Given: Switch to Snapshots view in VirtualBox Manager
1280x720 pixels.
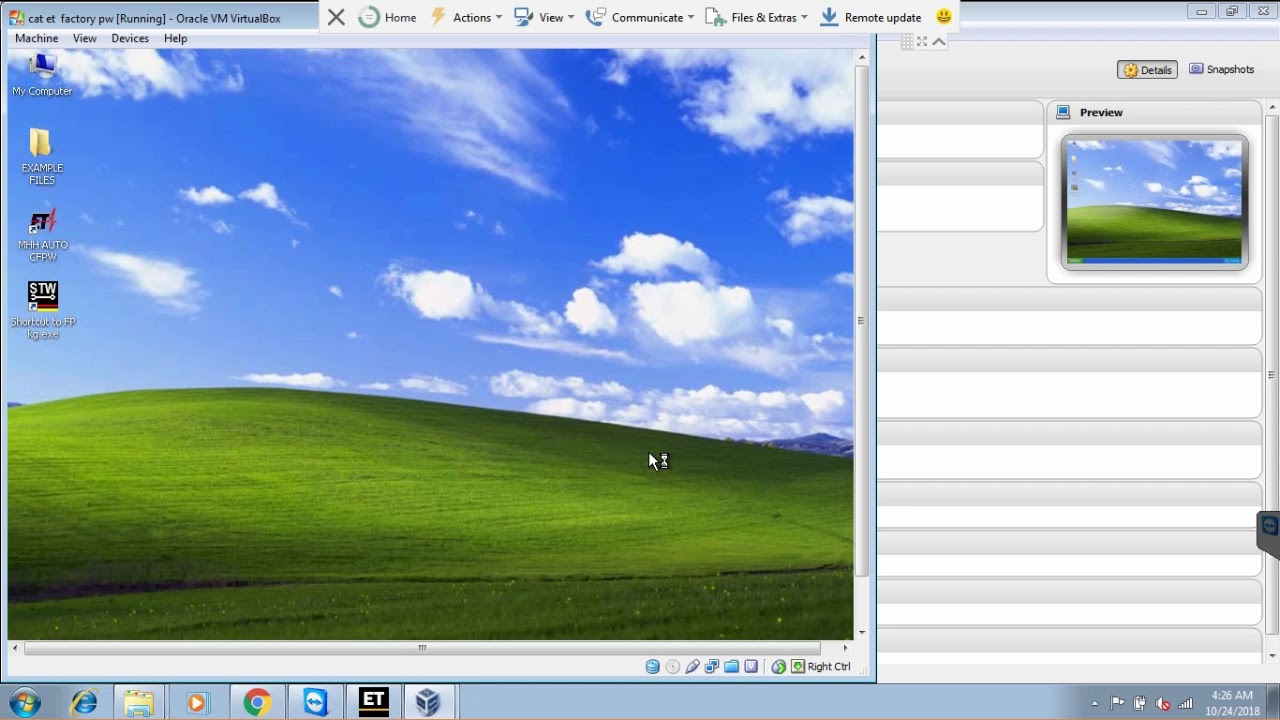Looking at the screenshot, I should pos(1221,70).
